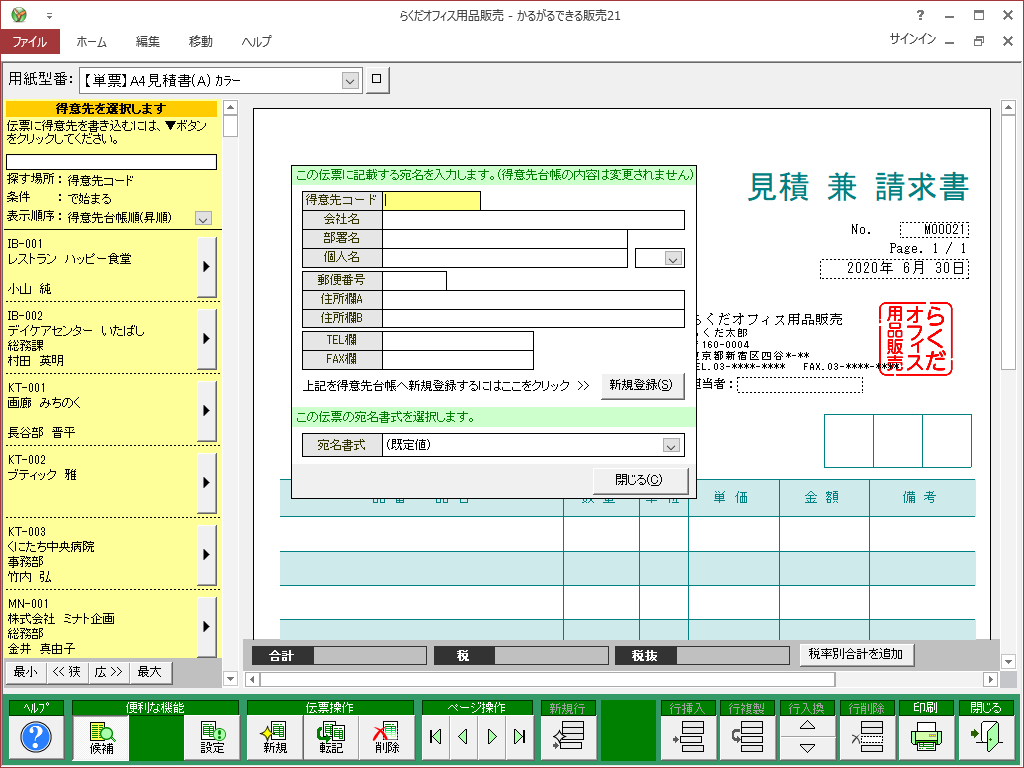Click the 印刷 printer icon

(x=926, y=737)
